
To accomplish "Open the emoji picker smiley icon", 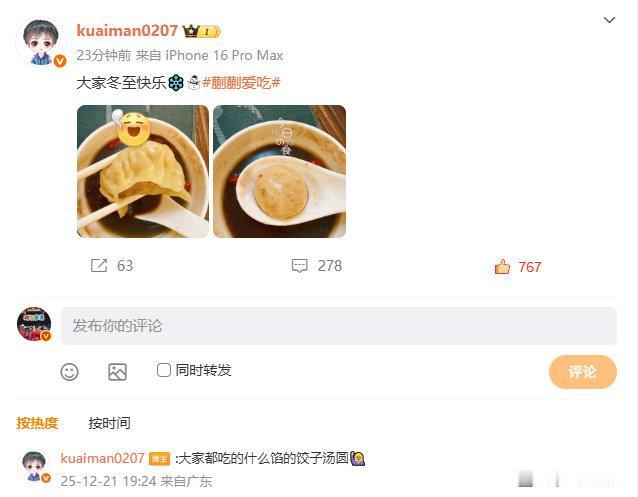I will click(70, 372).
